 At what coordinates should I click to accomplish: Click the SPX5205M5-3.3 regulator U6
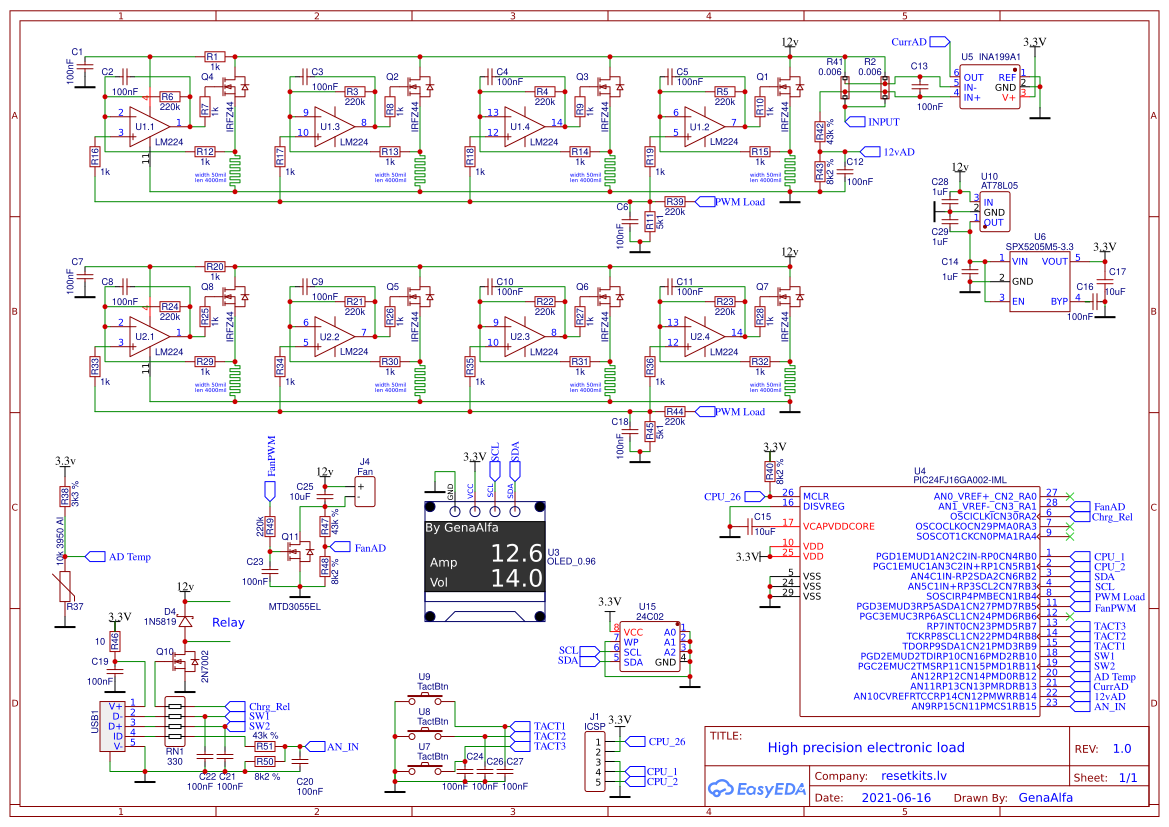pos(1040,280)
